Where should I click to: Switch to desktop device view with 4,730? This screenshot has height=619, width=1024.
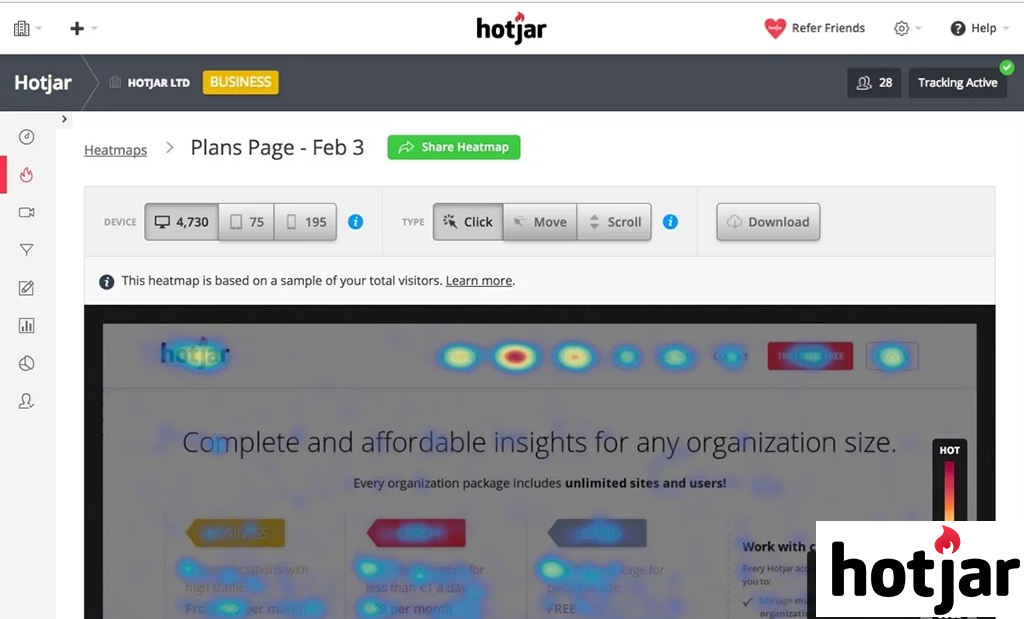[x=181, y=222]
